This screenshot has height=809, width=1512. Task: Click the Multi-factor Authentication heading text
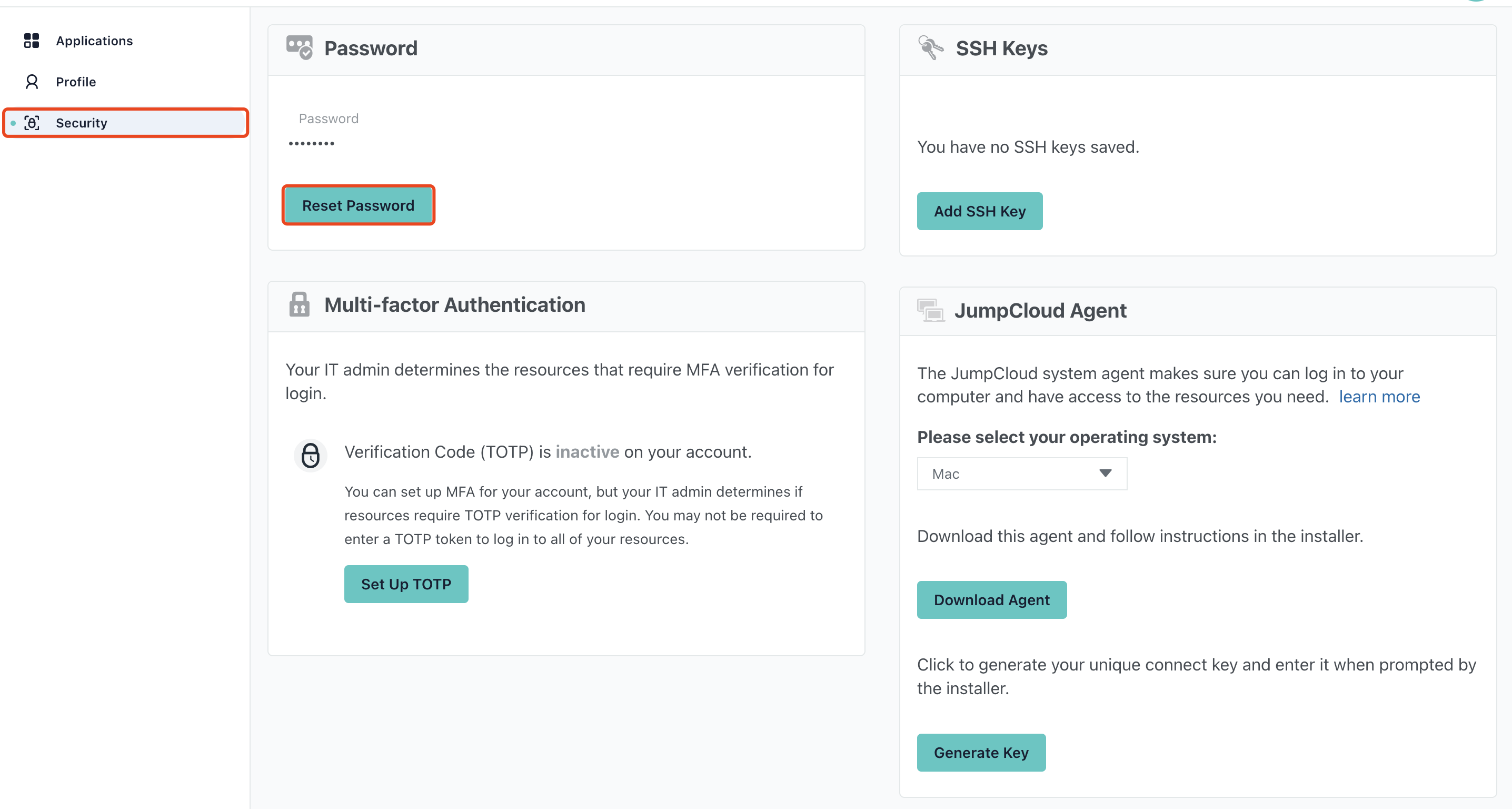pos(455,305)
